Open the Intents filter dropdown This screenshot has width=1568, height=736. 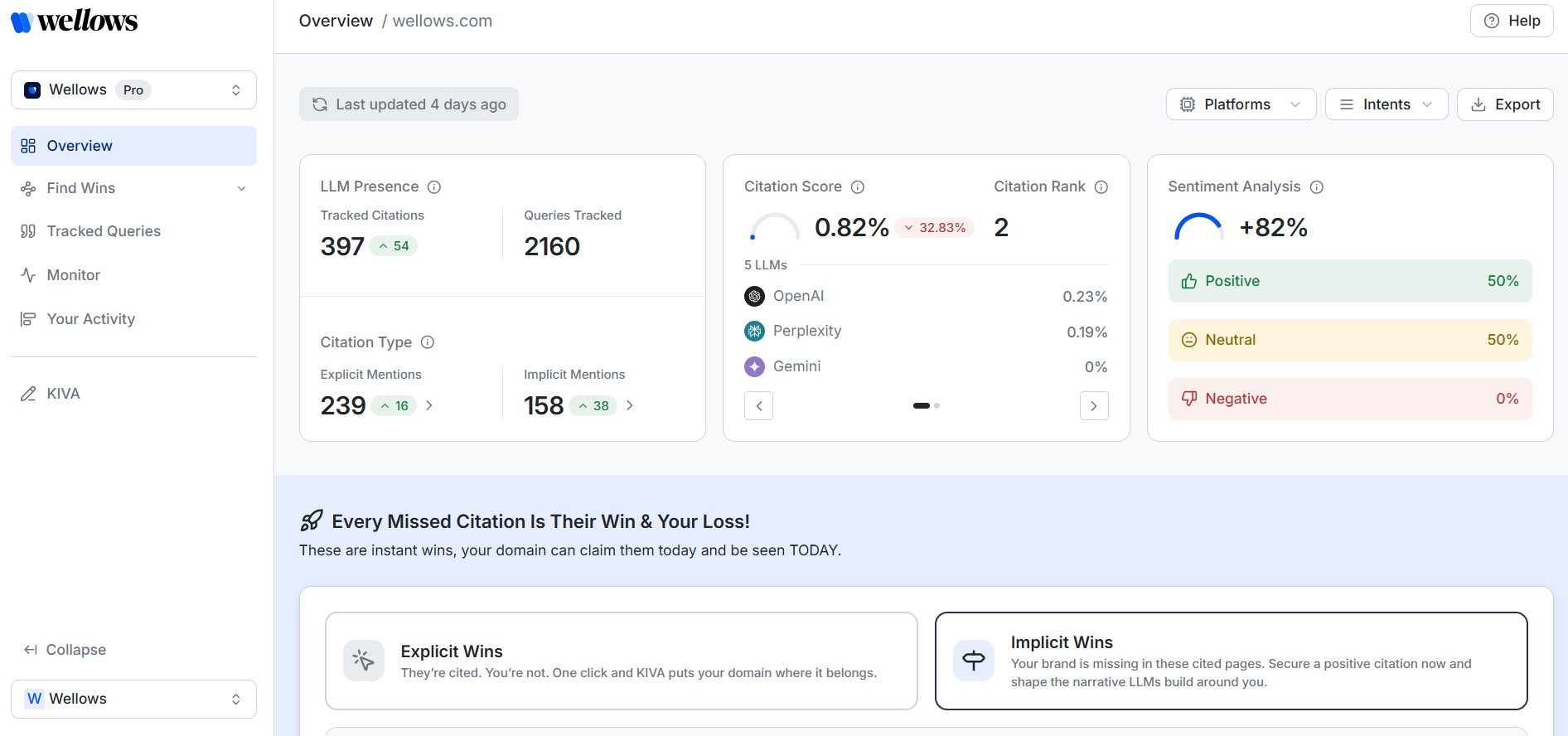1387,104
